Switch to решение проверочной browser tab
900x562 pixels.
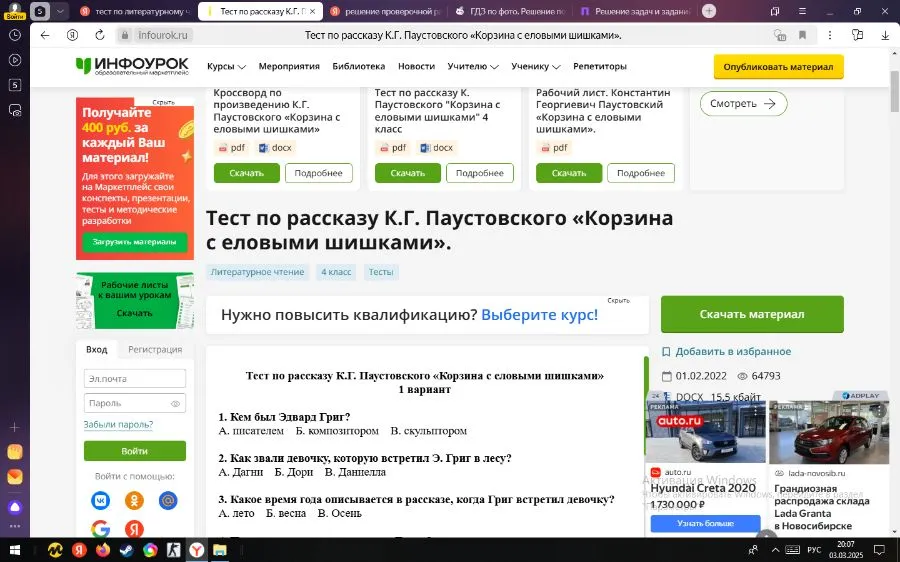tap(385, 11)
